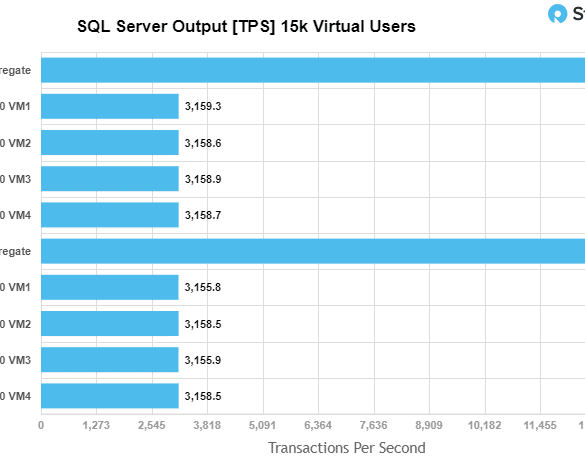Click the bar next to value 3,159.3

coord(110,106)
